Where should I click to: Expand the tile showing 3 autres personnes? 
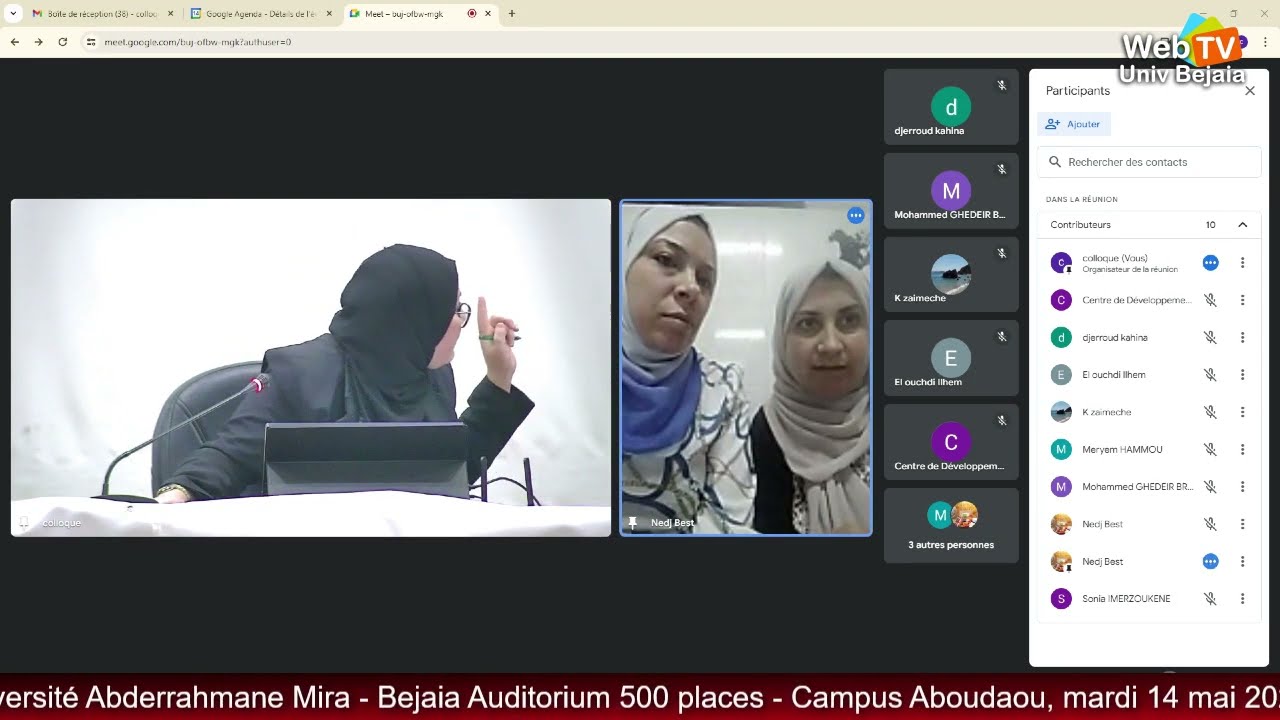point(950,525)
